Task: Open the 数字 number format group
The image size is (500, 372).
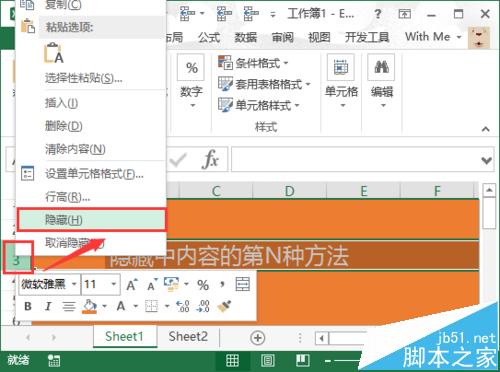Action: tap(191, 82)
